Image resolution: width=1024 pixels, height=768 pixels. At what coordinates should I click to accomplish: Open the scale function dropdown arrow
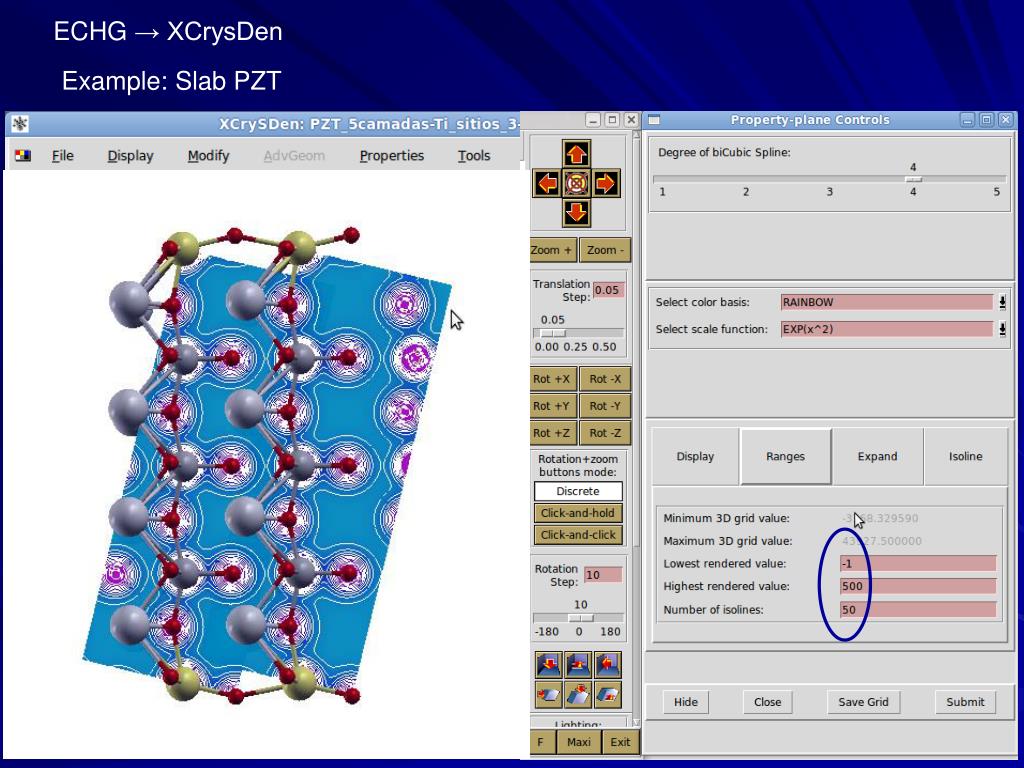pyautogui.click(x=1002, y=329)
